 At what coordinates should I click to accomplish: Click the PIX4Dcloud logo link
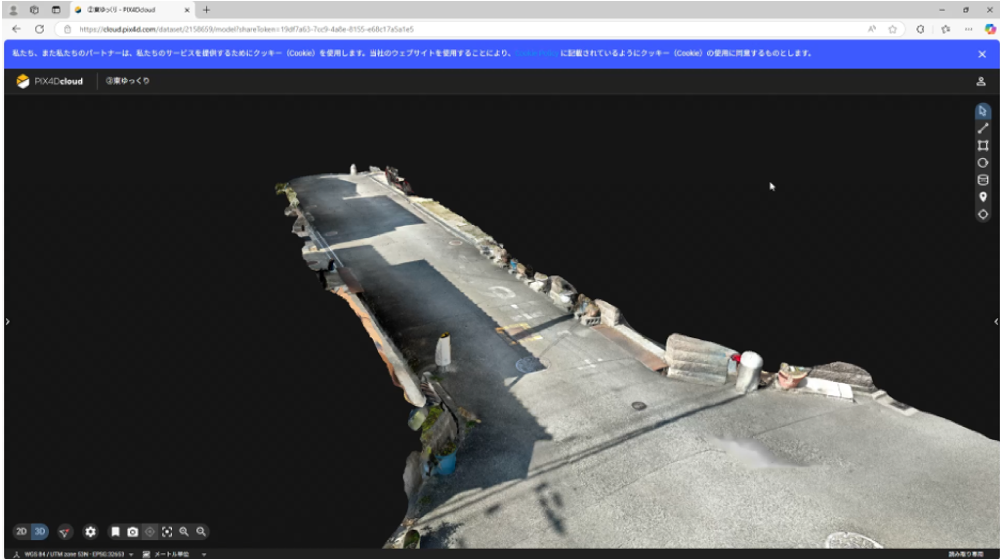click(x=50, y=81)
